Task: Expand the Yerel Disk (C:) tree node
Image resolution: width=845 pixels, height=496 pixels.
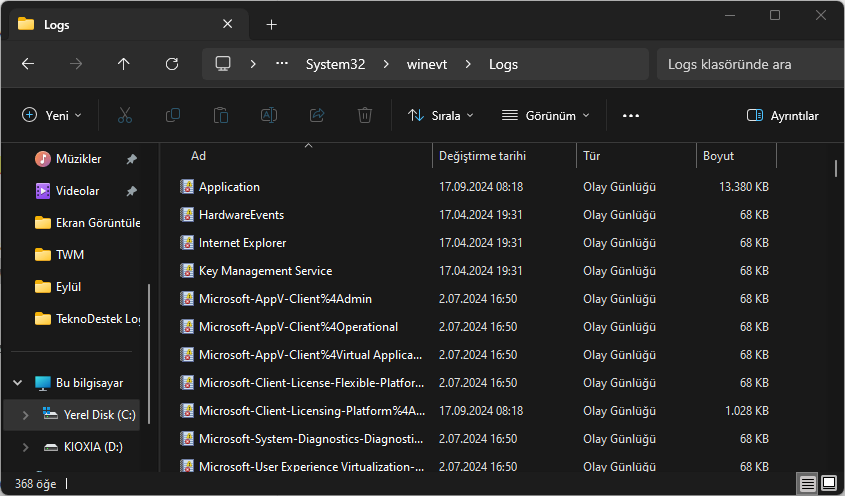Action: point(25,414)
